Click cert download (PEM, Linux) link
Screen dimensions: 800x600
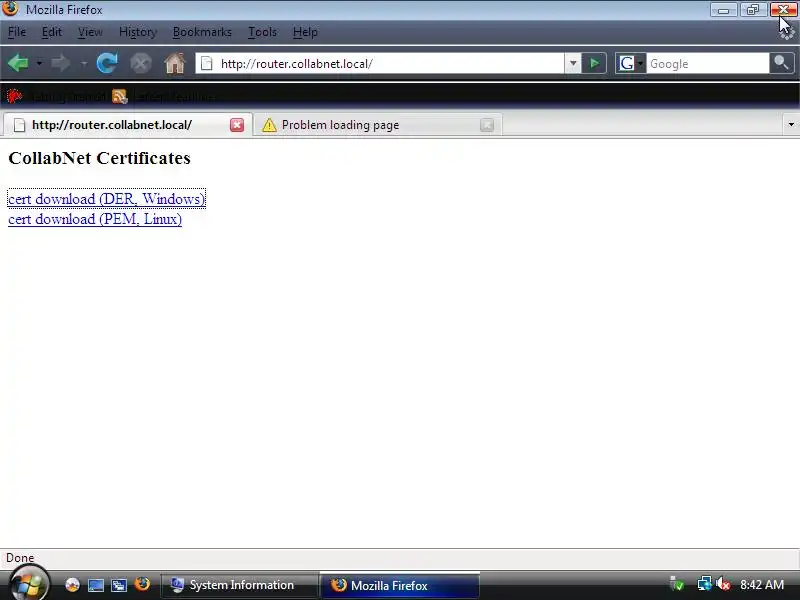tap(95, 219)
